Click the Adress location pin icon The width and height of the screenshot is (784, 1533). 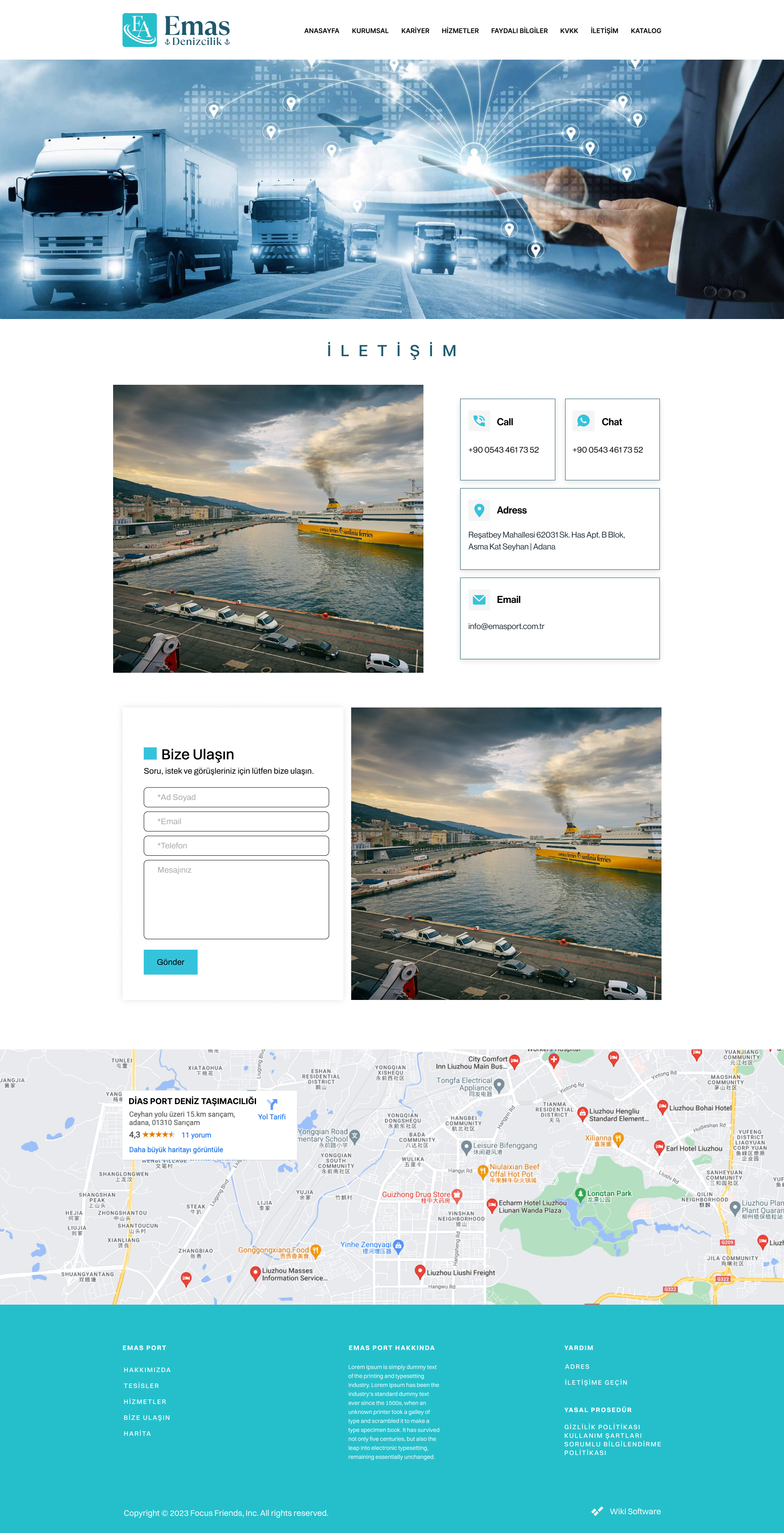click(479, 510)
